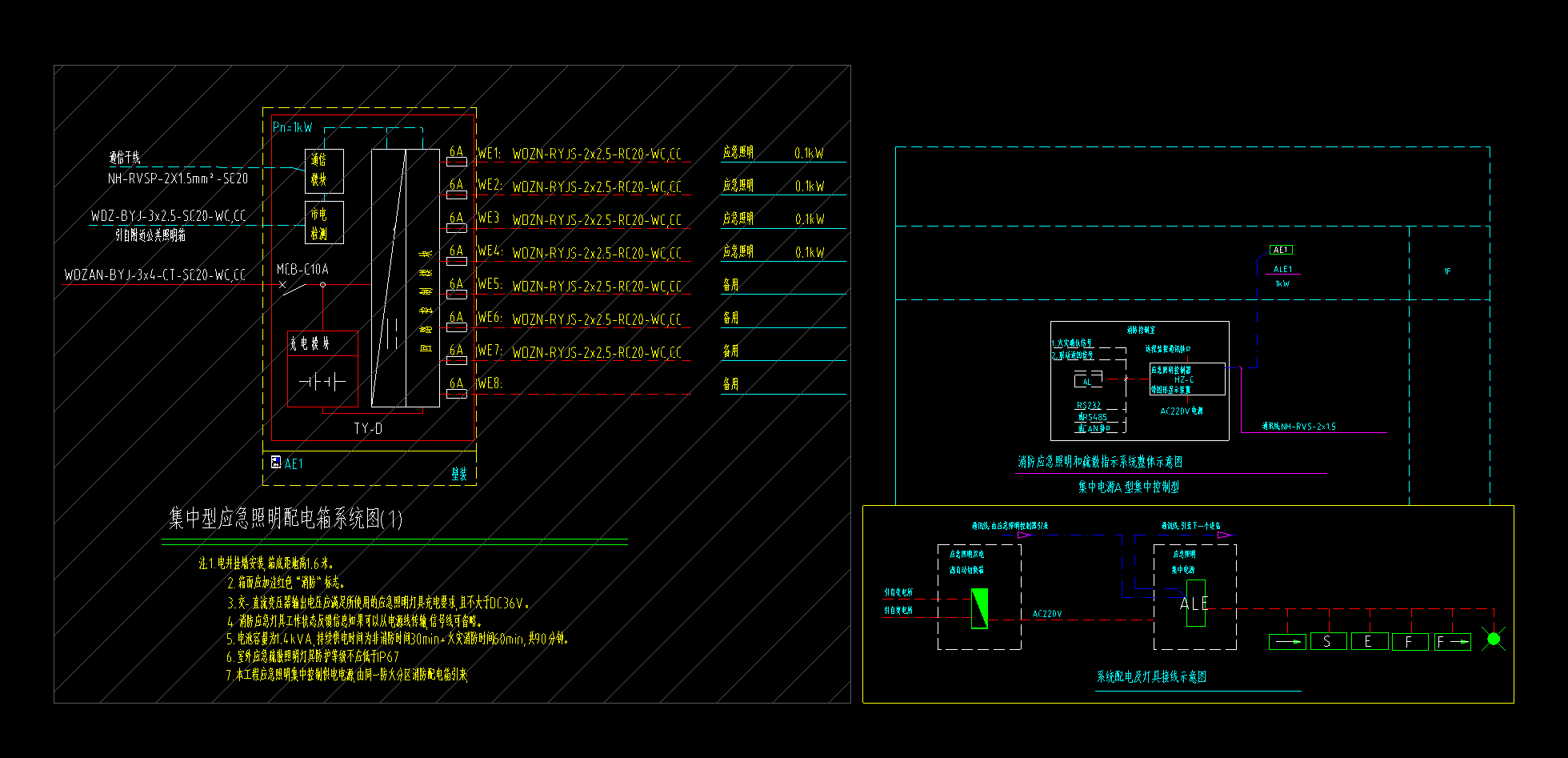
Task: Select the 'MCB-C10A' text
Action: (302, 270)
